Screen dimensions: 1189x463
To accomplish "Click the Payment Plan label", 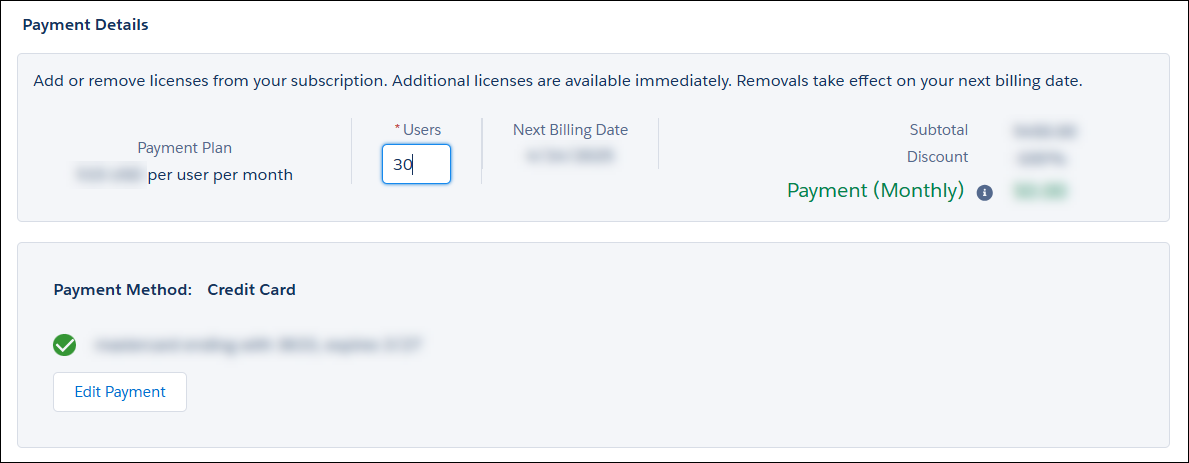I will 184,148.
